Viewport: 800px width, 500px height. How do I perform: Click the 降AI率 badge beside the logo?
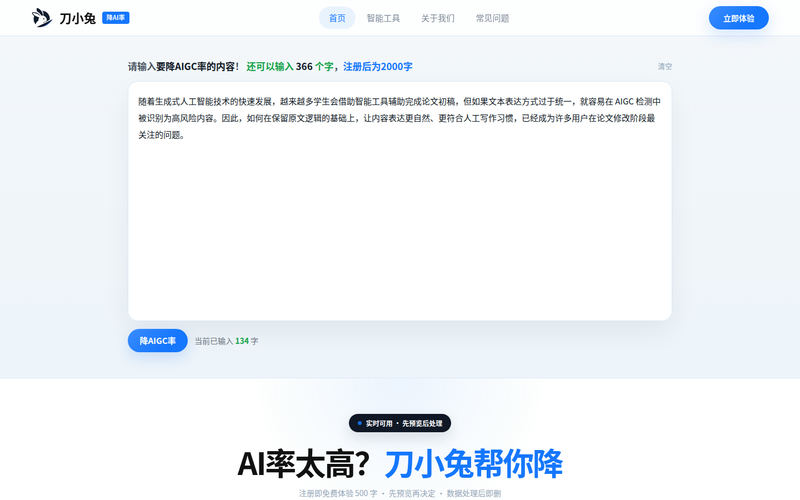click(x=116, y=18)
